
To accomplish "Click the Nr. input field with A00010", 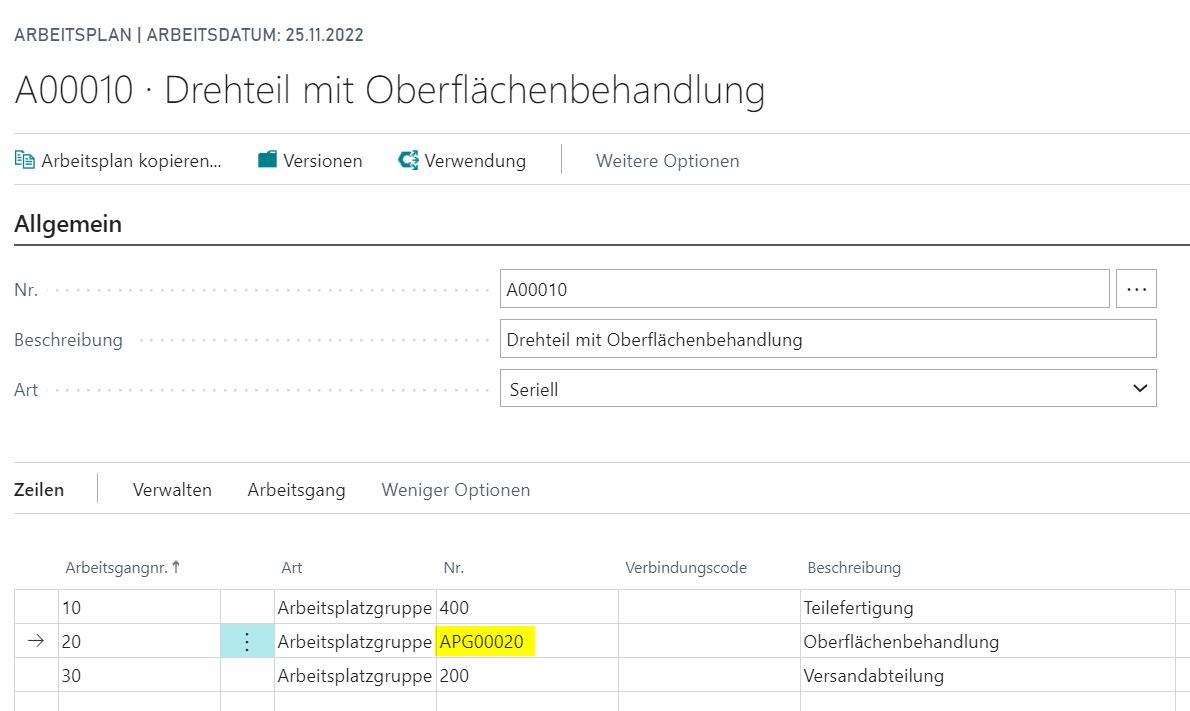I will pyautogui.click(x=804, y=289).
